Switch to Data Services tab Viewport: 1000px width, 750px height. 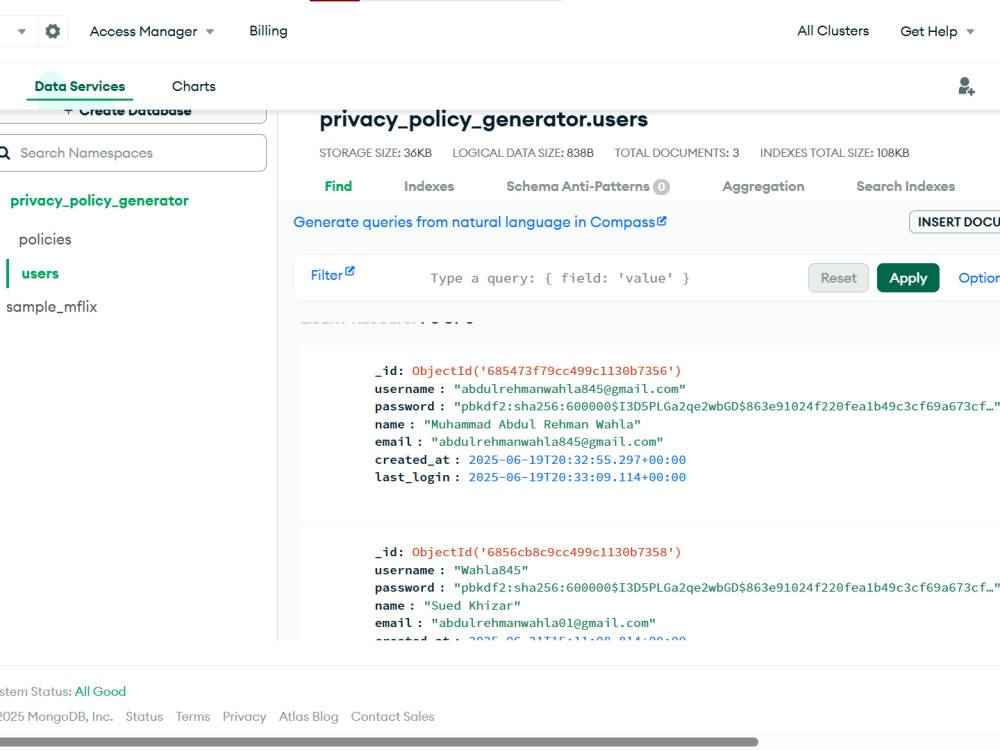(80, 86)
